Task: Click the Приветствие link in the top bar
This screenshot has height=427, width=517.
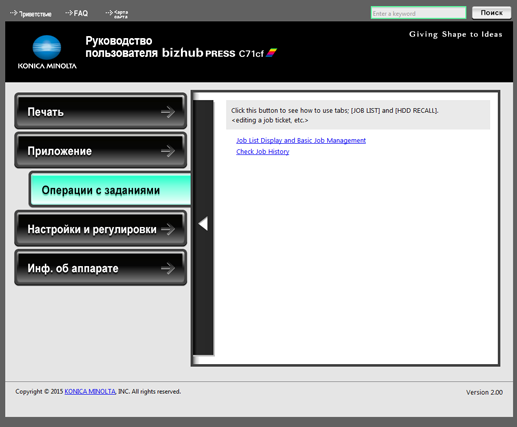Action: point(31,13)
